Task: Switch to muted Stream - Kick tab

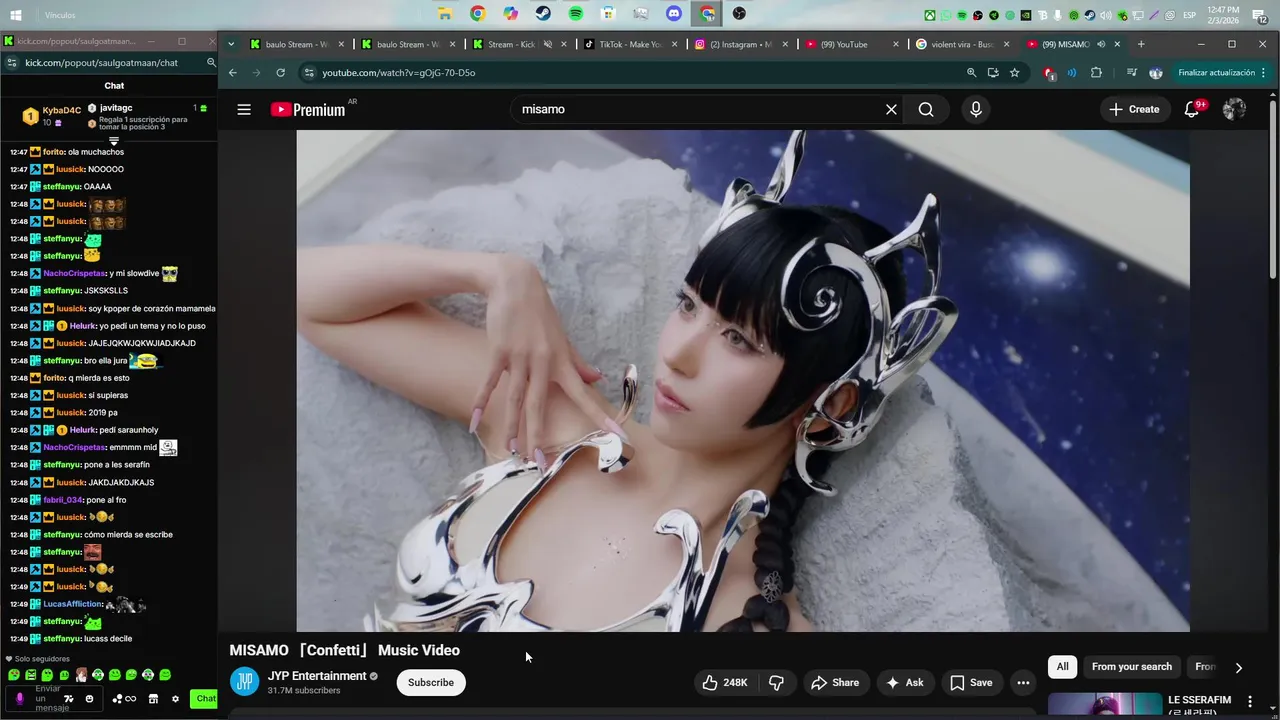Action: pos(520,44)
